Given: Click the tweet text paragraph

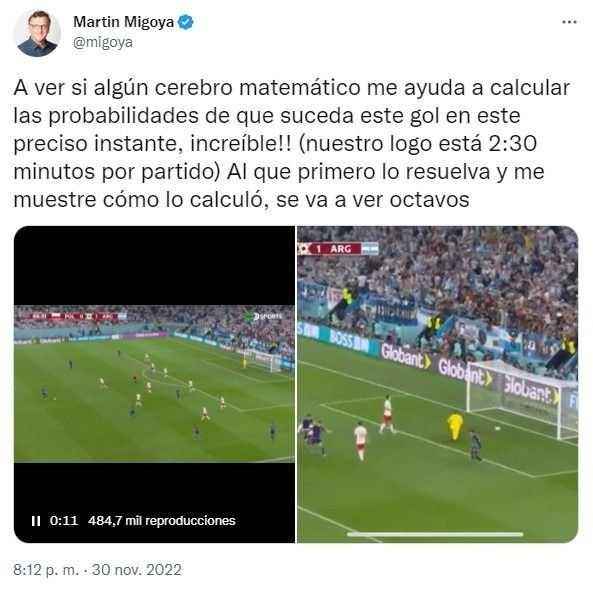Looking at the screenshot, I should [x=291, y=144].
